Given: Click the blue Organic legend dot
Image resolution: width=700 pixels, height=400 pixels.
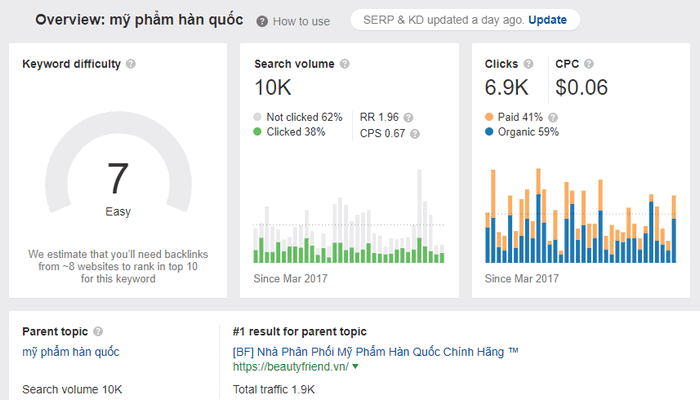Looking at the screenshot, I should [489, 132].
